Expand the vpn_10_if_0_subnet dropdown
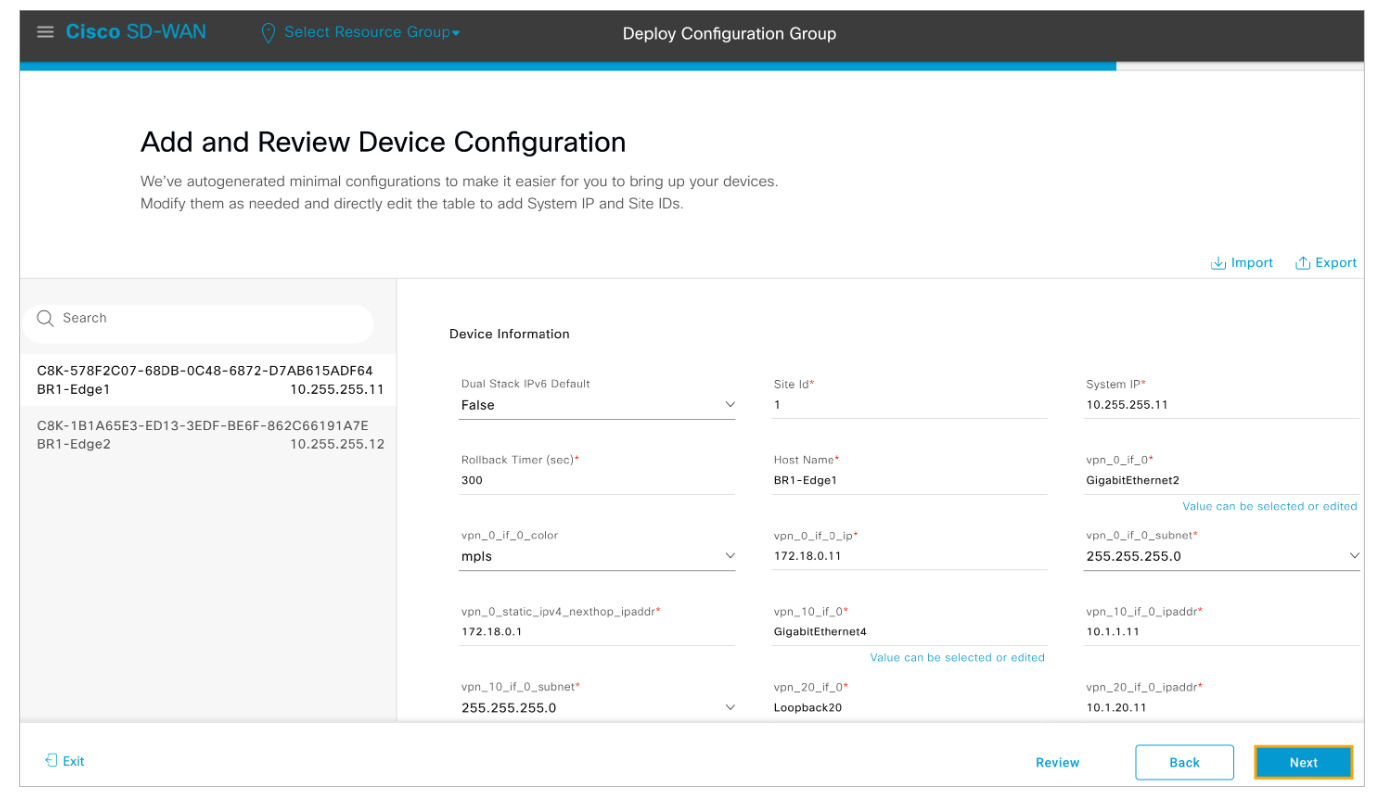This screenshot has height=799, width=1383. click(x=729, y=708)
